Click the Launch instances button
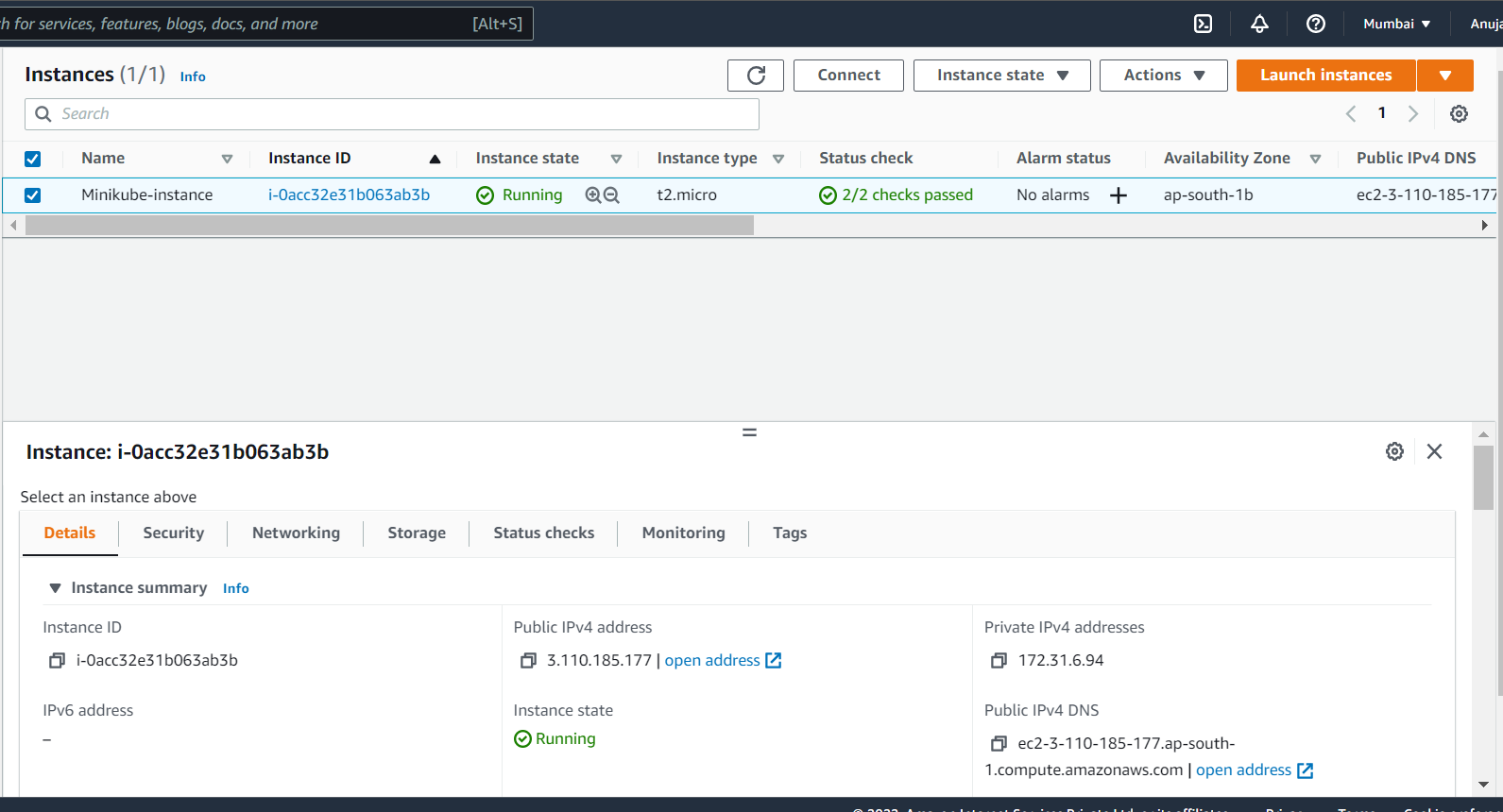Screen dimensions: 1503x812 pos(1325,76)
